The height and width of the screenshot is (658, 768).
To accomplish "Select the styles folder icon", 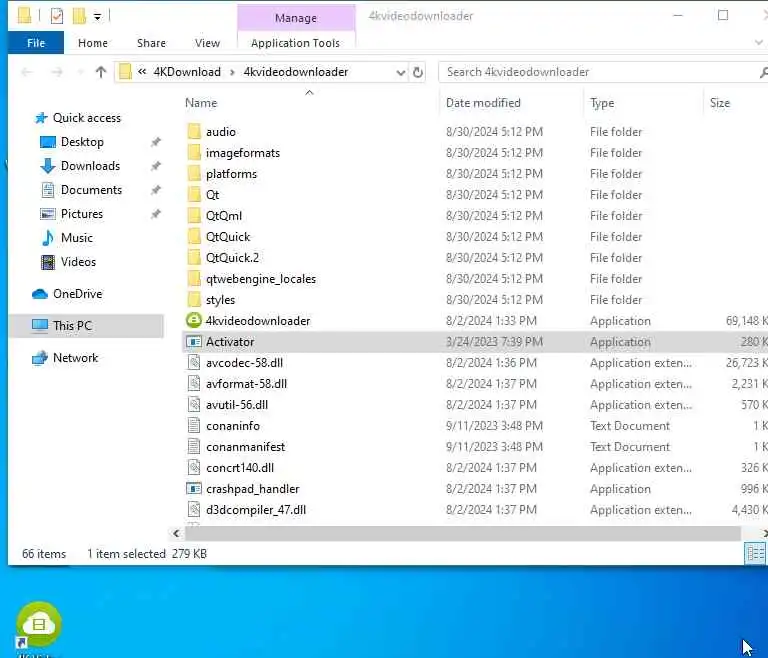I will pyautogui.click(x=194, y=300).
